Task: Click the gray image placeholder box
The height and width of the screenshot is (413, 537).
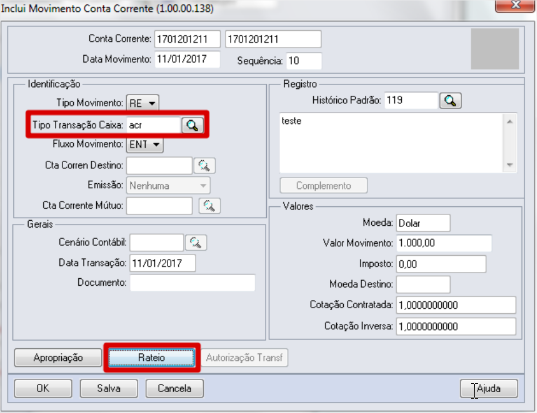Action: click(495, 49)
